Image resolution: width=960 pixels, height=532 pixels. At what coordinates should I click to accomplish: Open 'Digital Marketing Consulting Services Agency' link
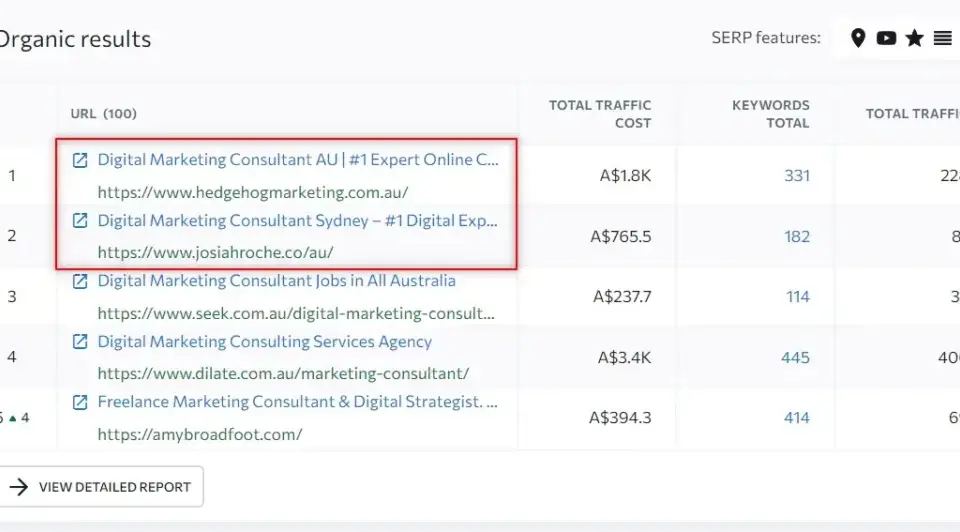[264, 342]
